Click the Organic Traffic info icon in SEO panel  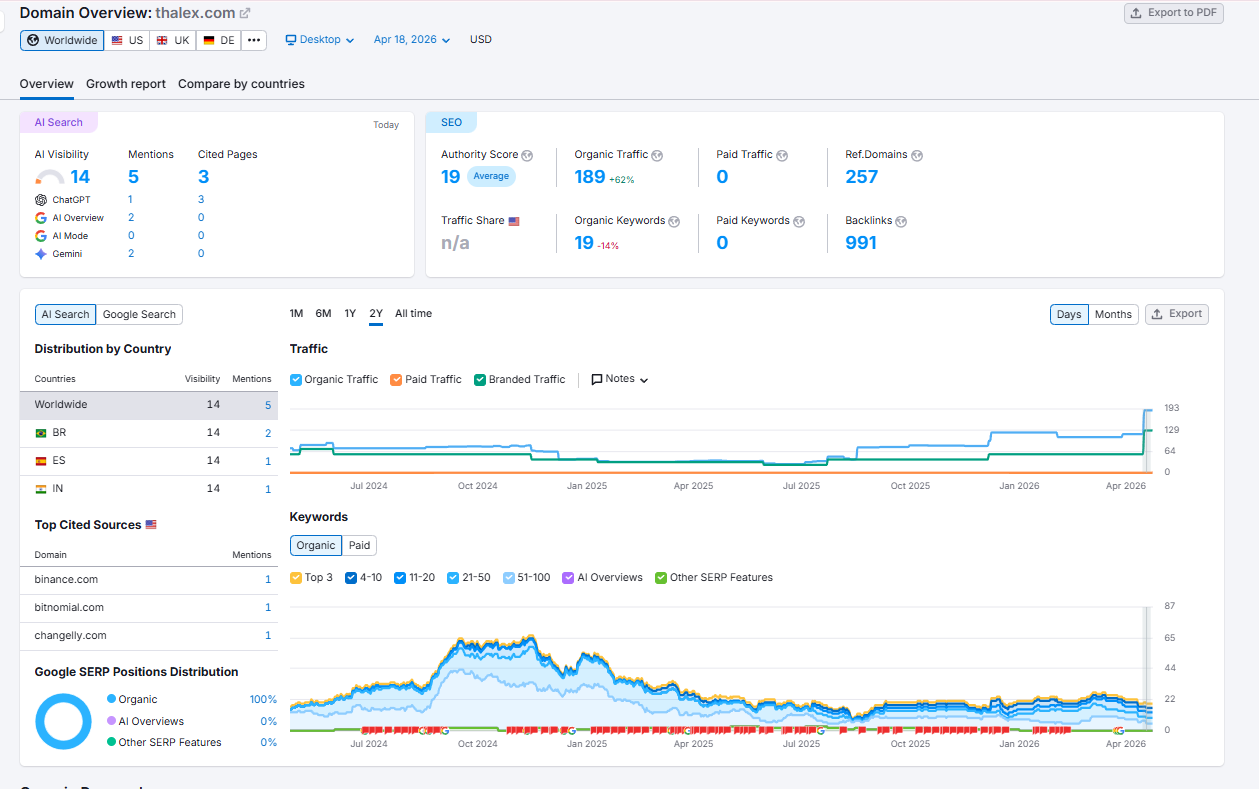pyautogui.click(x=657, y=156)
